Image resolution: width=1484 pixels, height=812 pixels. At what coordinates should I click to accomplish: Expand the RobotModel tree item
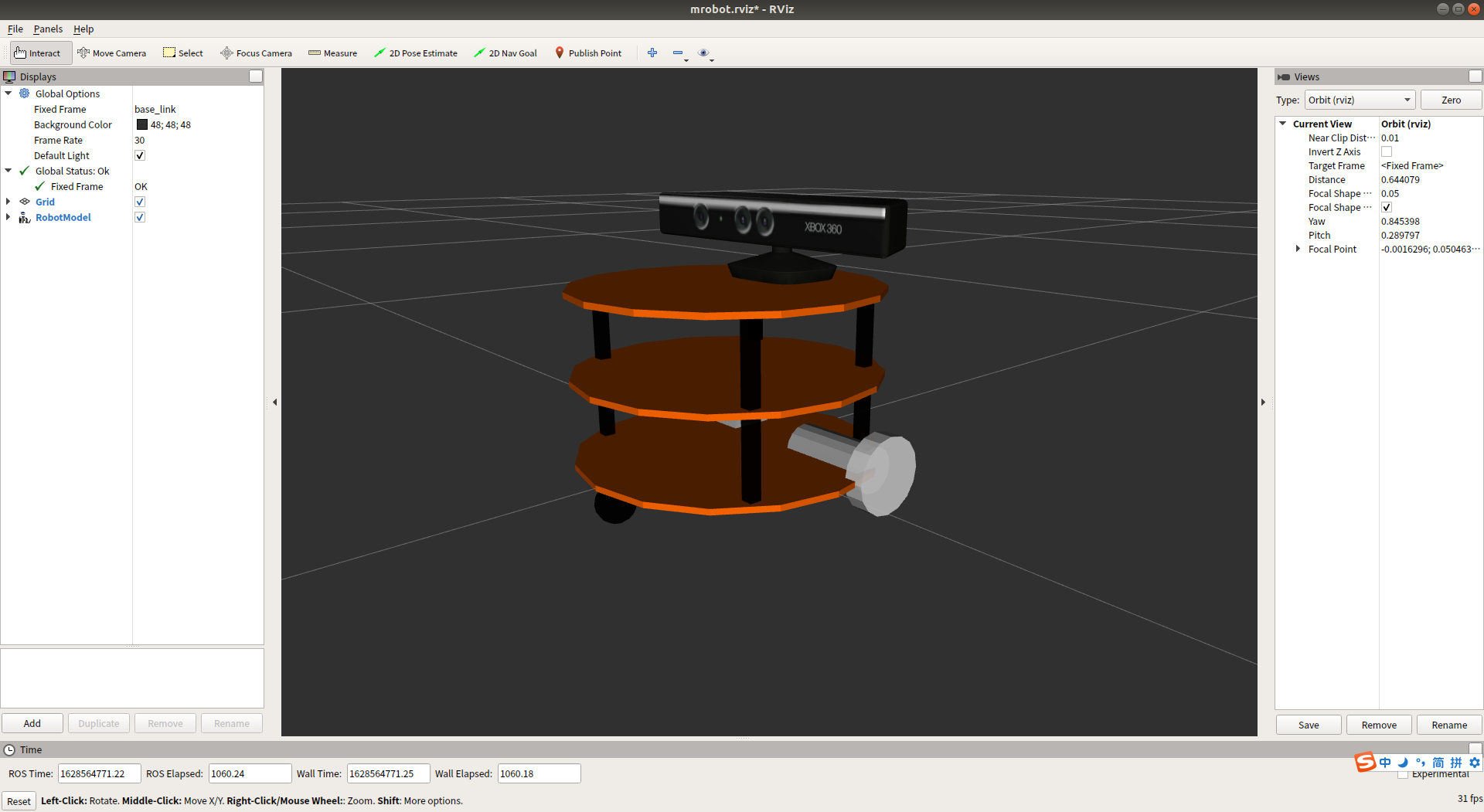click(9, 217)
